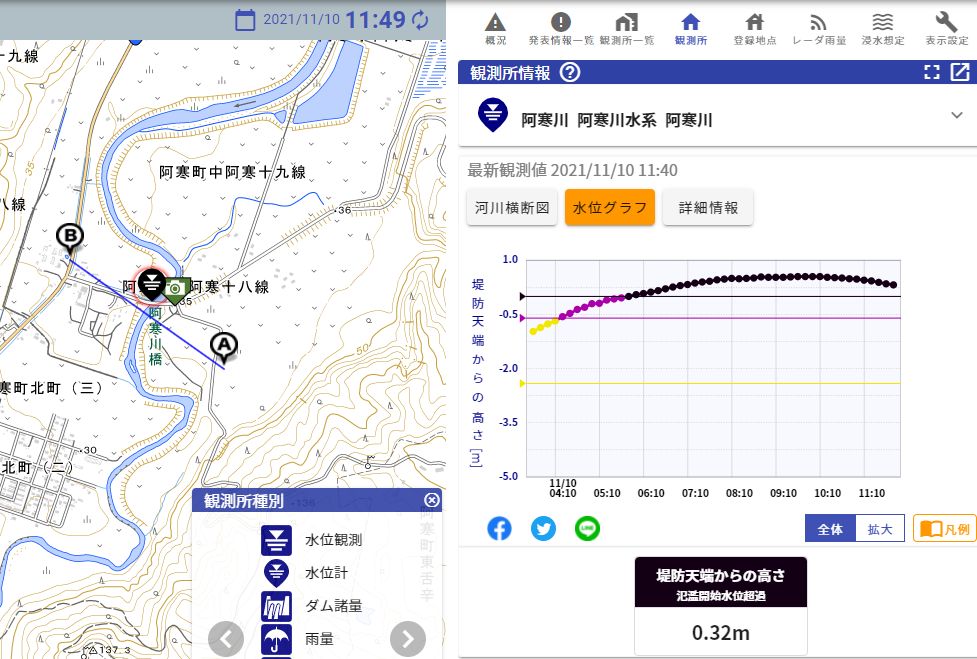The image size is (977, 659).
Task: Switch the graph to 拡大 view
Action: (880, 529)
